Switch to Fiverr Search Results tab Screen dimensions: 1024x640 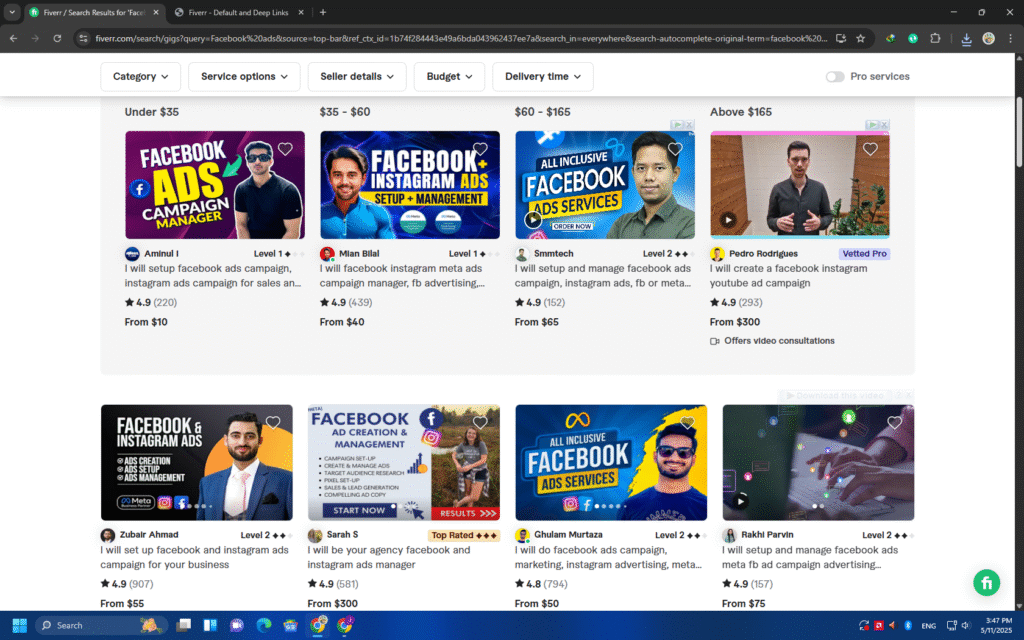point(93,12)
